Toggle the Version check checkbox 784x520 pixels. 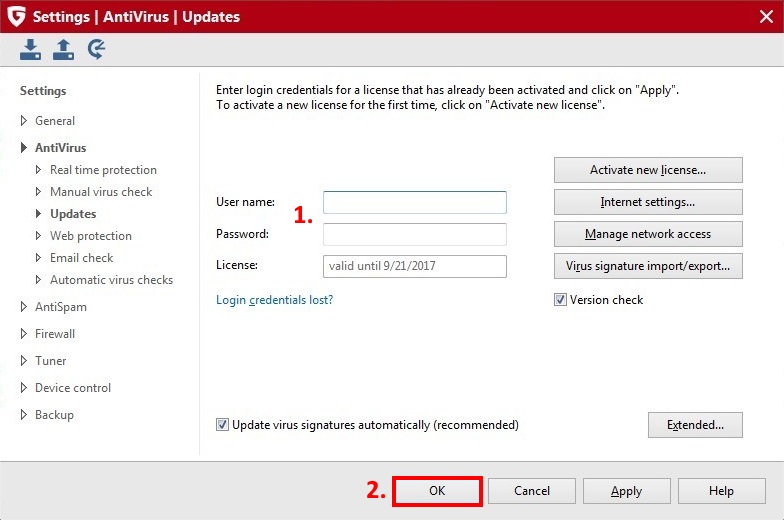pos(560,300)
